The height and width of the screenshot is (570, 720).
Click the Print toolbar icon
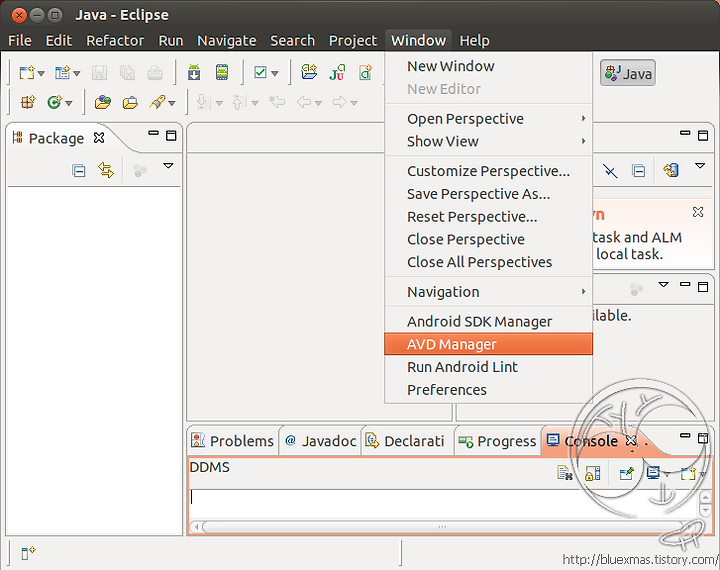[x=155, y=73]
